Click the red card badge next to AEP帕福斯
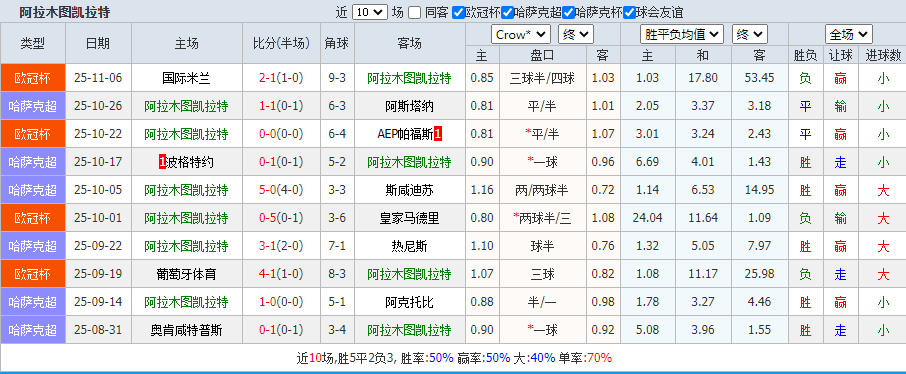This screenshot has width=906, height=374. pos(439,134)
